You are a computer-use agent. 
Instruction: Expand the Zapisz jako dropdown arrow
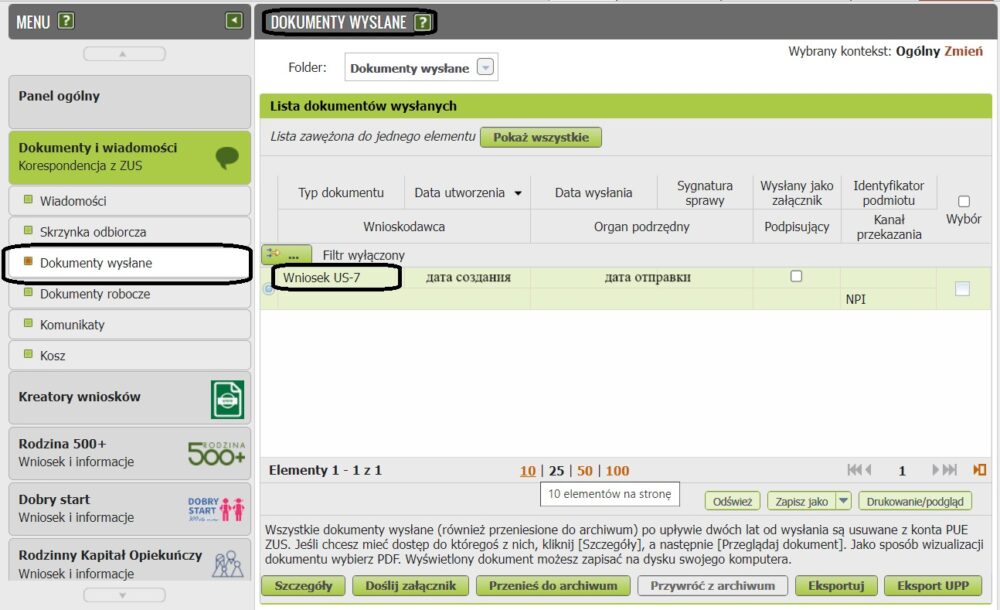click(x=843, y=501)
